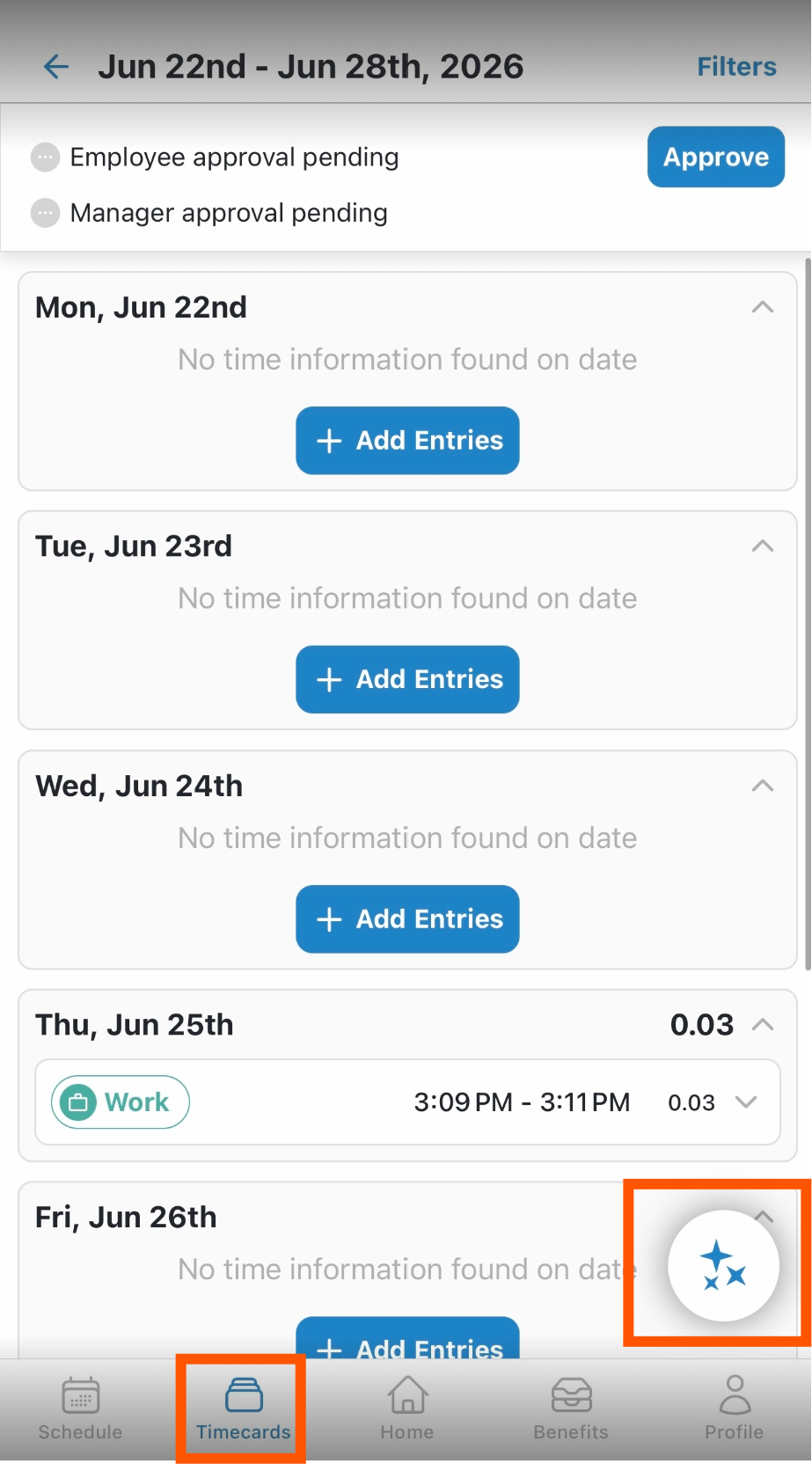The width and height of the screenshot is (812, 1464).
Task: Collapse the Mon, Jun 22nd section
Action: tap(763, 307)
